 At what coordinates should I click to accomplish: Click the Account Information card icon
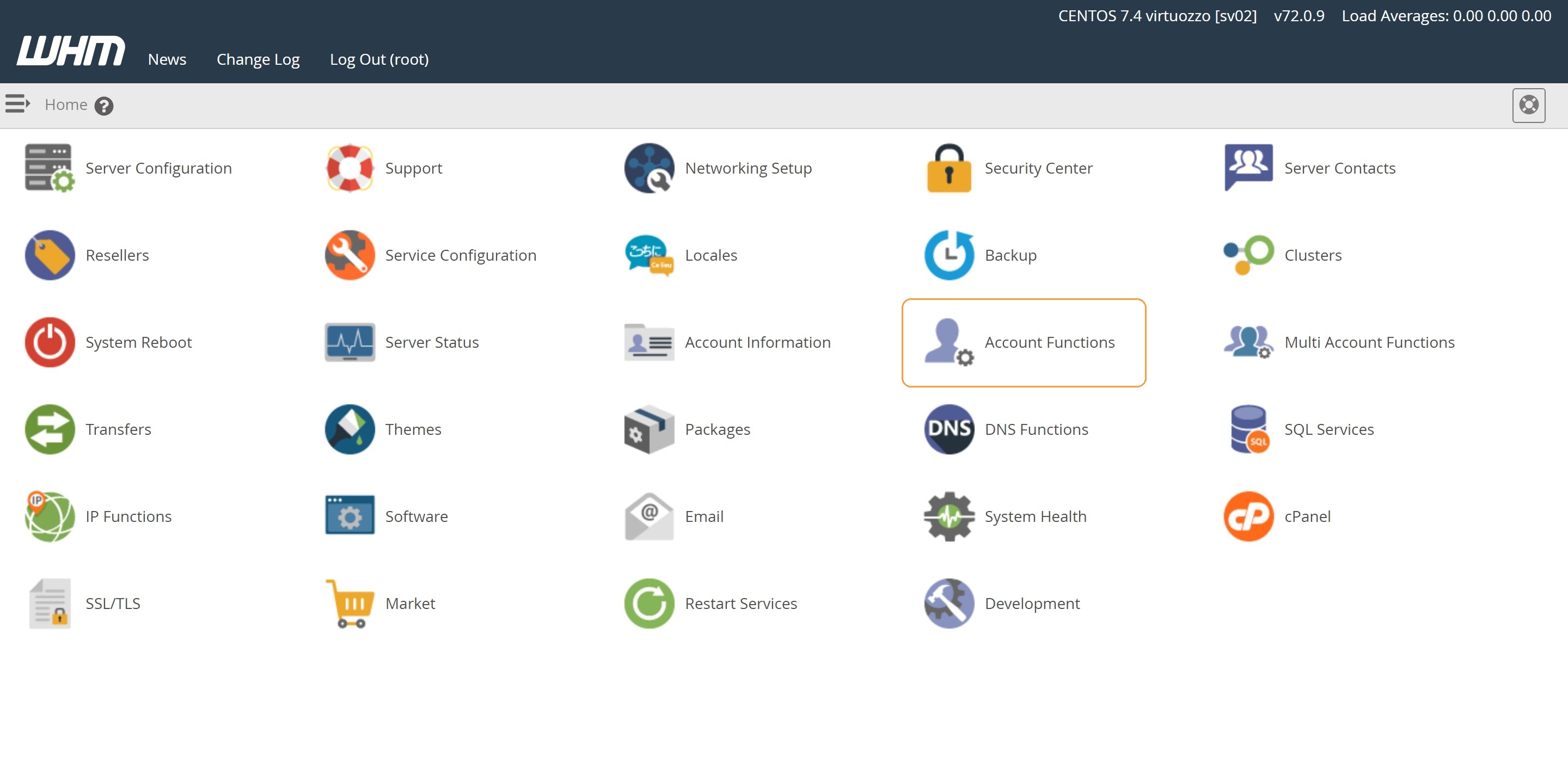tap(649, 342)
